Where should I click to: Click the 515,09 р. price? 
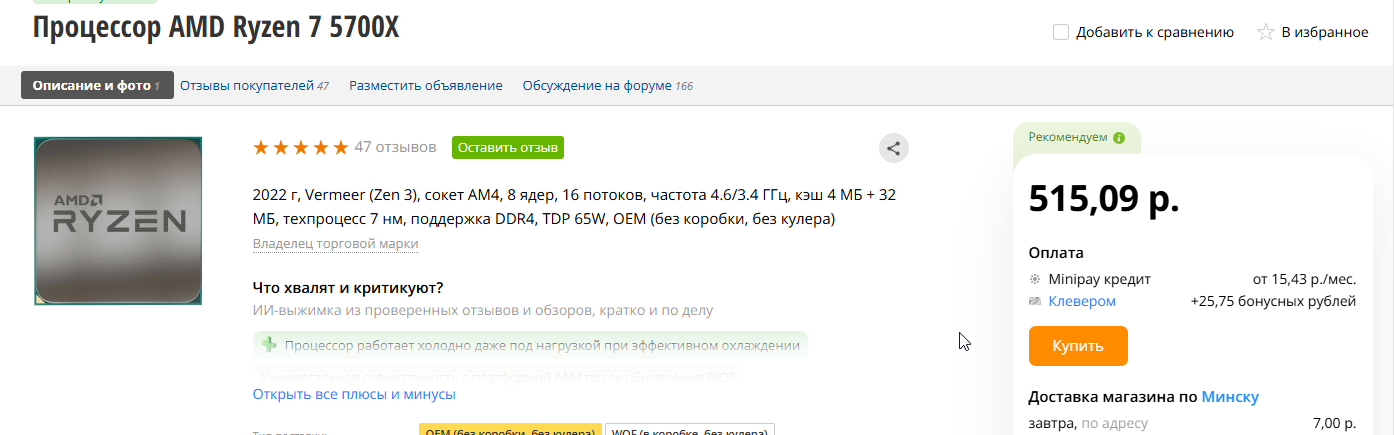coord(1104,199)
